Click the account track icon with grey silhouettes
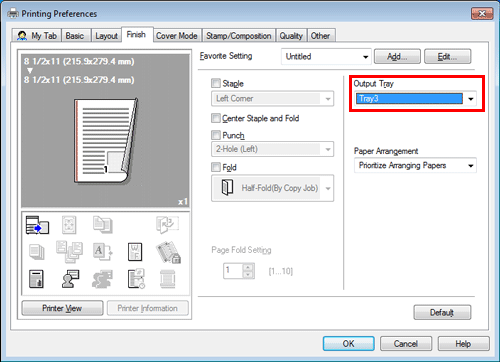Viewport: 500px width, 362px height. (x=102, y=279)
